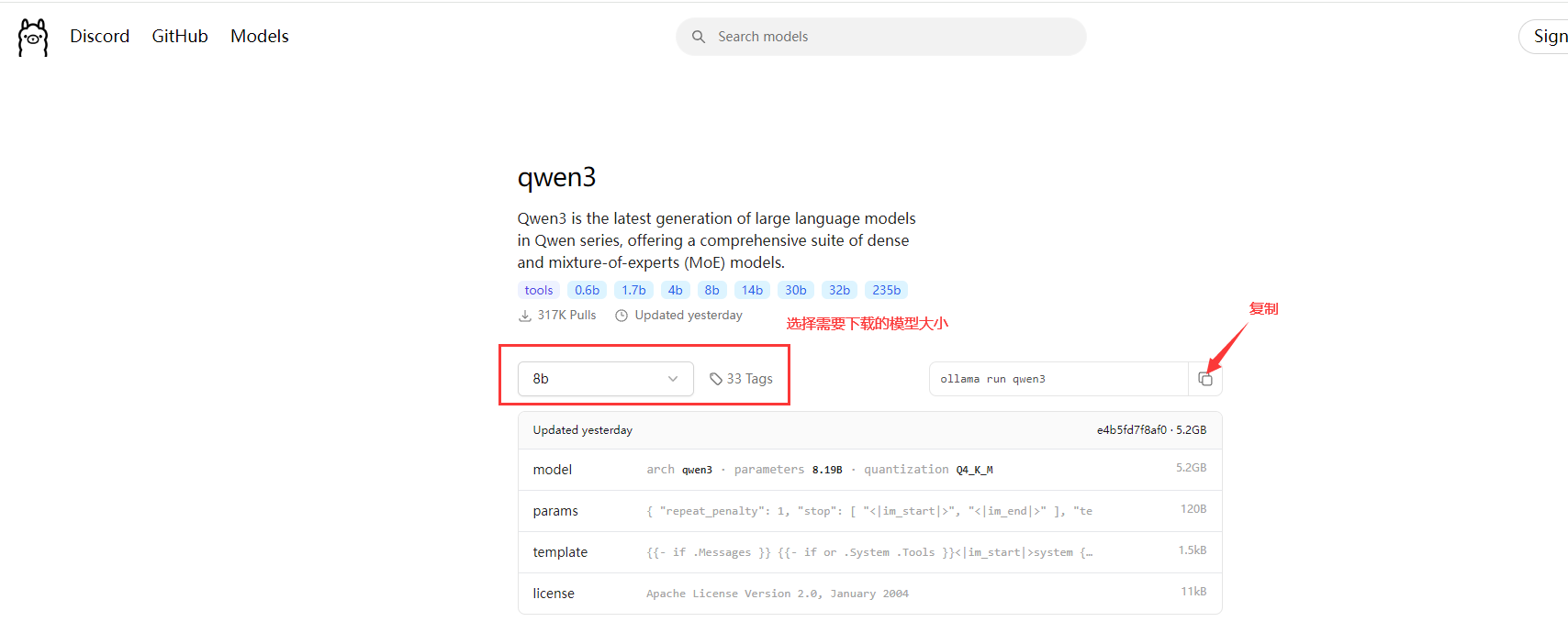Click the tags icon beside 33 Tags
The width and height of the screenshot is (1568, 644).
pyautogui.click(x=716, y=379)
